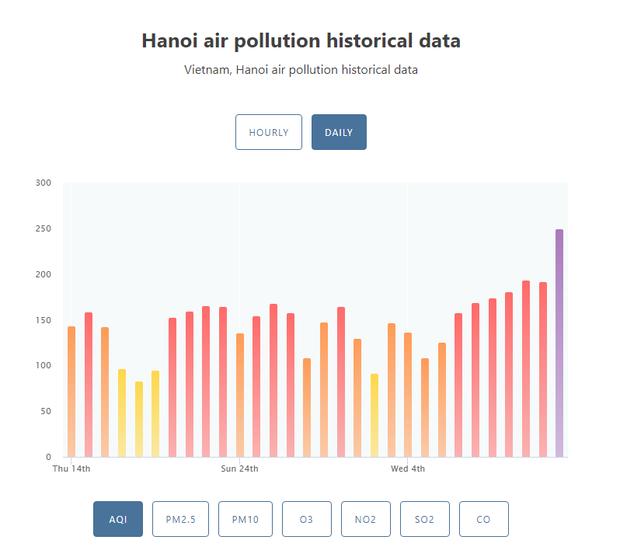
Task: Switch chart to PM10
Action: [245, 519]
